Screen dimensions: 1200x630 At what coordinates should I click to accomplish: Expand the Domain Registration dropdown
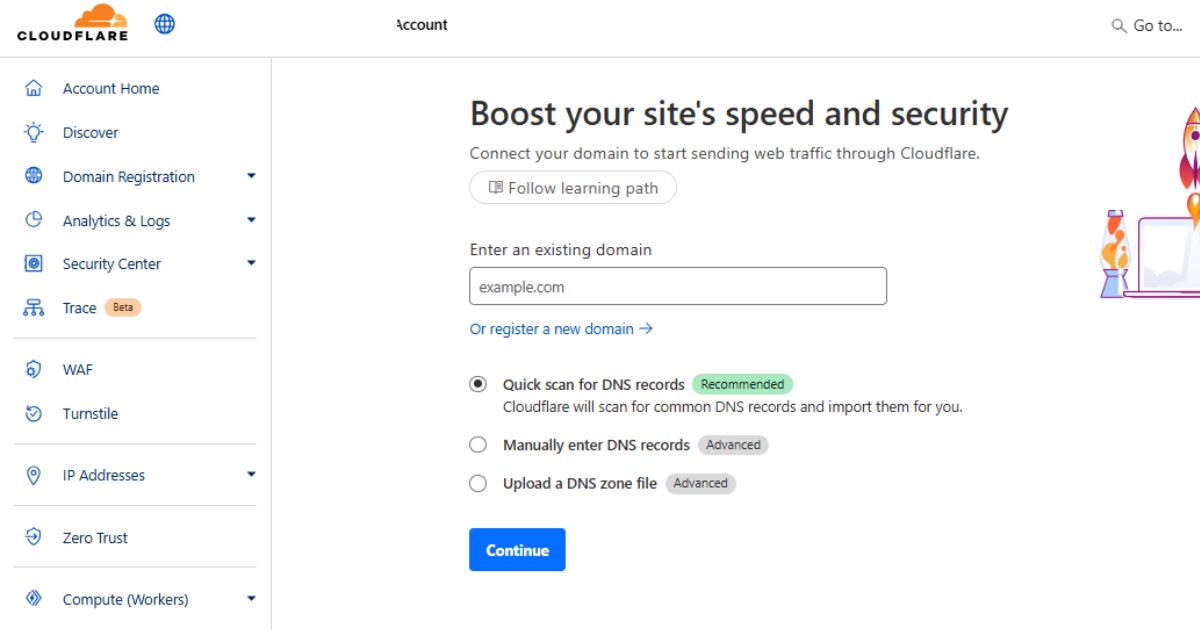click(251, 176)
